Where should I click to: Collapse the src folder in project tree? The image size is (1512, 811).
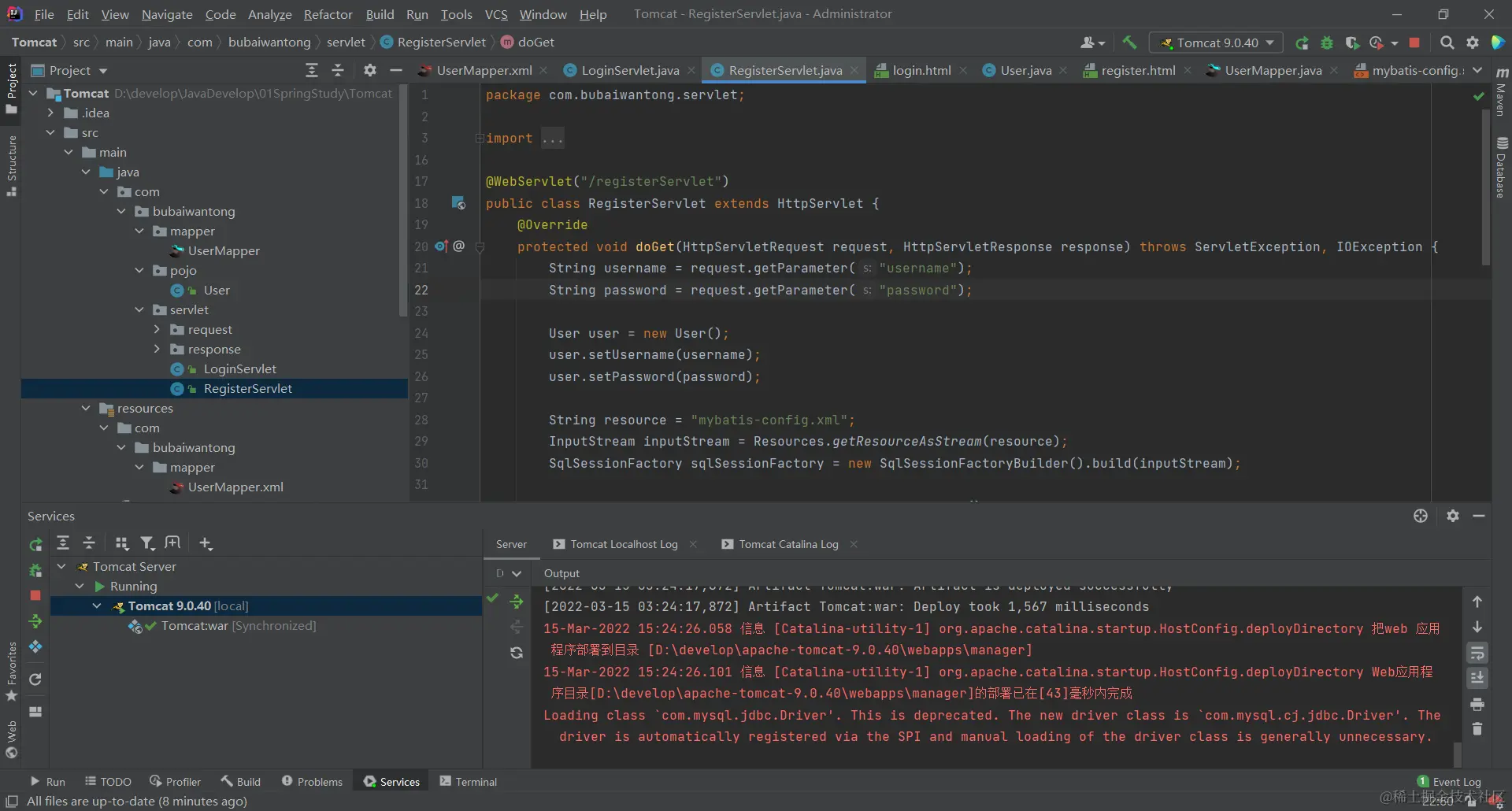tap(50, 133)
